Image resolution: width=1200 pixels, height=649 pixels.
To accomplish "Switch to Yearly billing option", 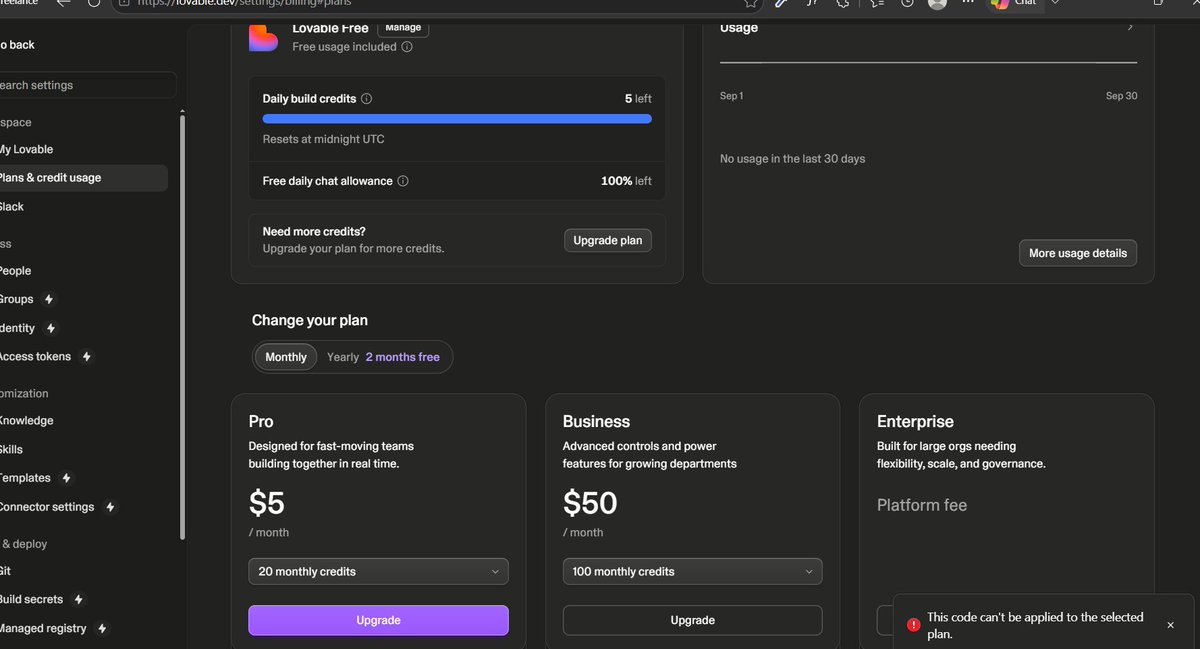I will [343, 357].
